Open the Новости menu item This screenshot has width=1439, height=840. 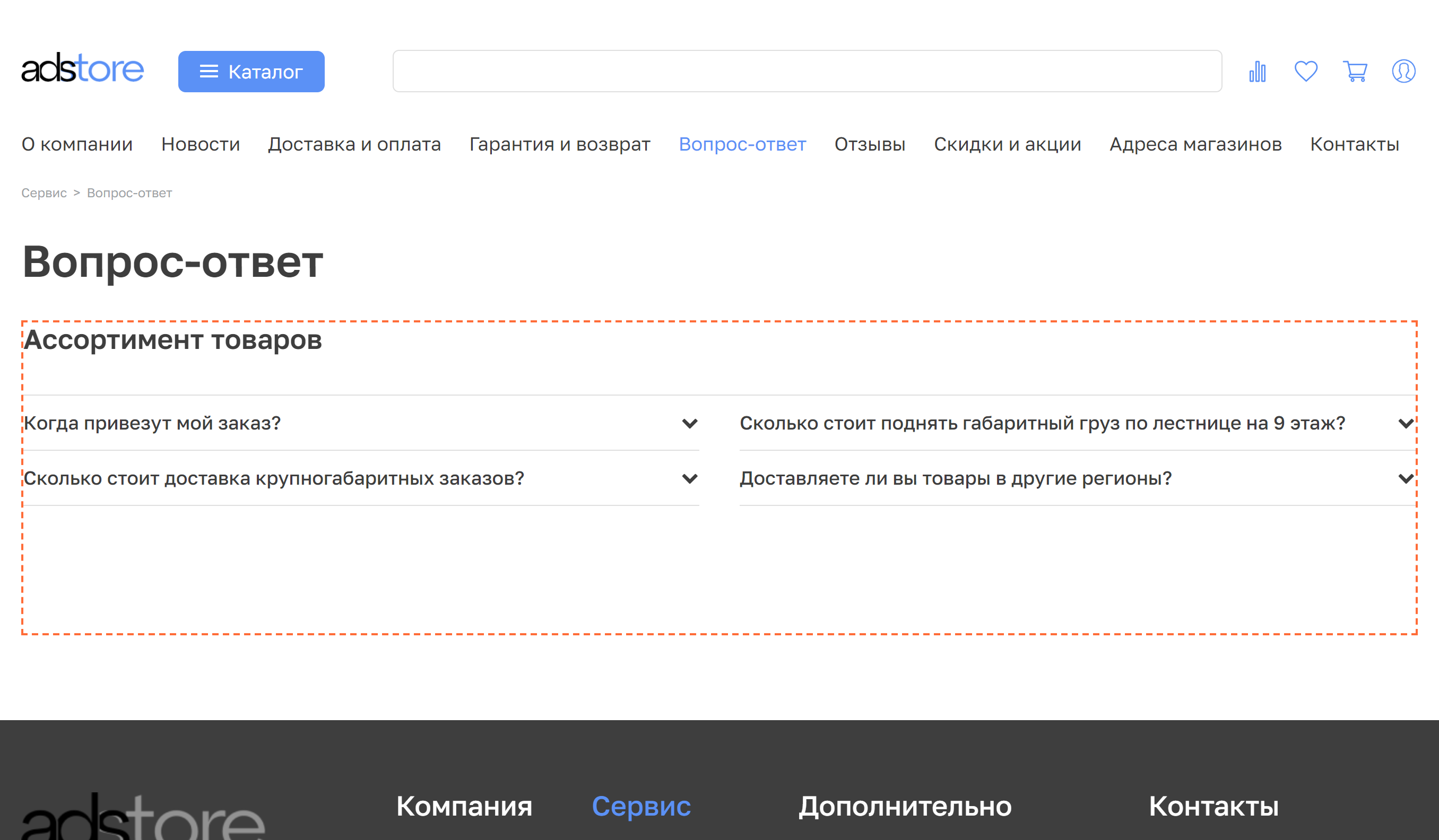click(201, 144)
